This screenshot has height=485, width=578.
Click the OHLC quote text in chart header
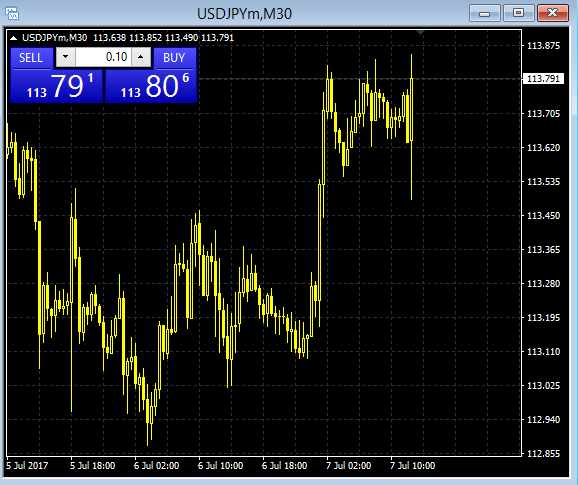(x=163, y=38)
